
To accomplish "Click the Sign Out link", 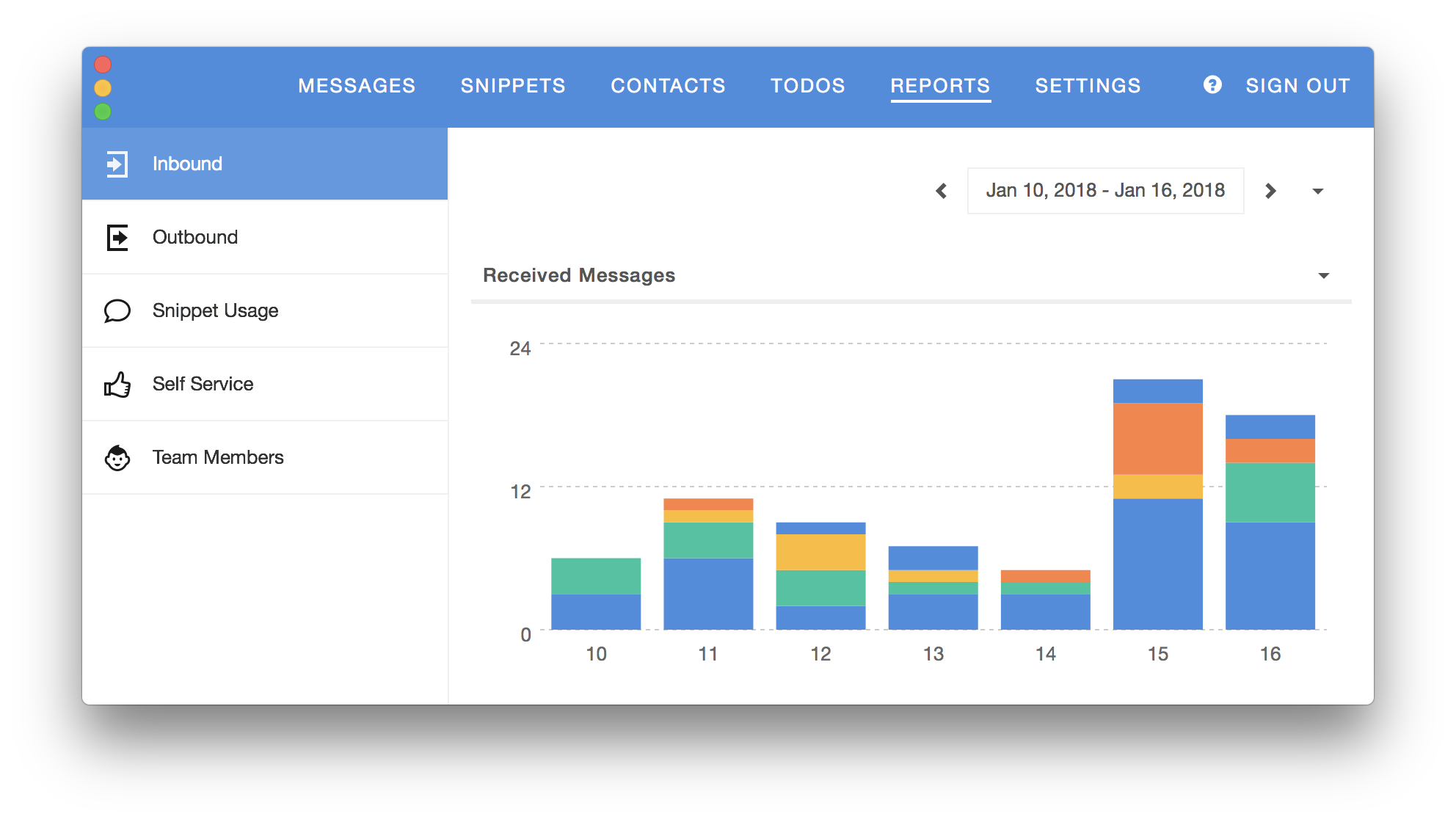I will 1297,86.
